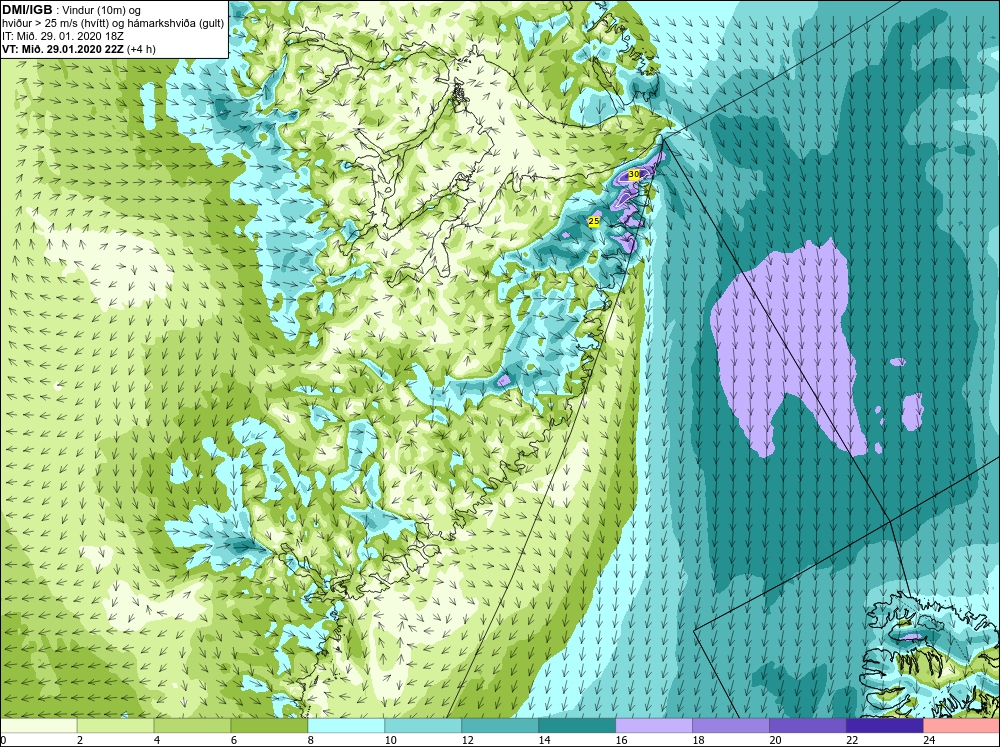Click the 0–2 m/s color swatch
The height and width of the screenshot is (747, 1000).
point(38,726)
